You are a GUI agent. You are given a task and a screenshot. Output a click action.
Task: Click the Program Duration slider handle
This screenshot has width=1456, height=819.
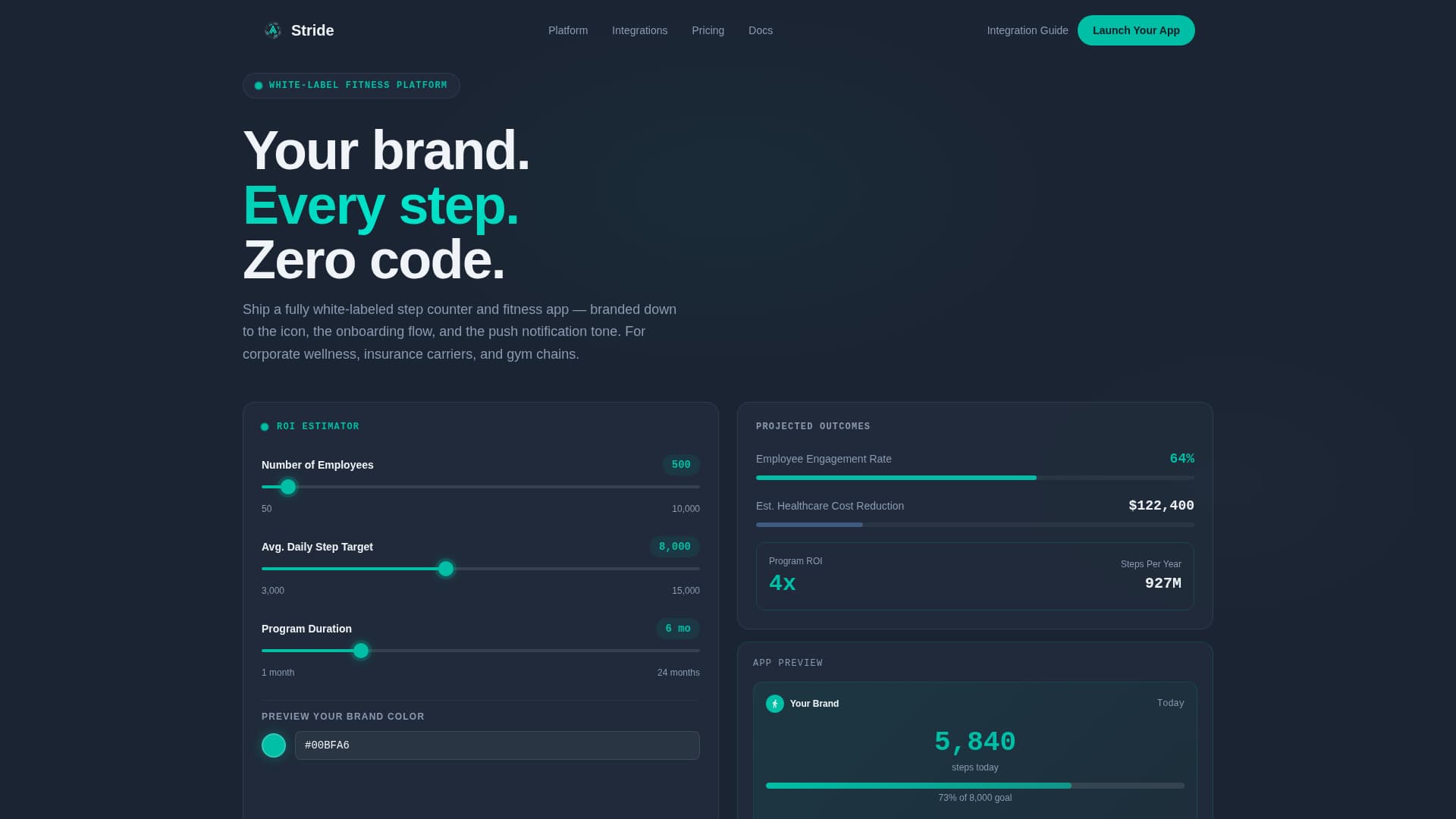tap(361, 651)
